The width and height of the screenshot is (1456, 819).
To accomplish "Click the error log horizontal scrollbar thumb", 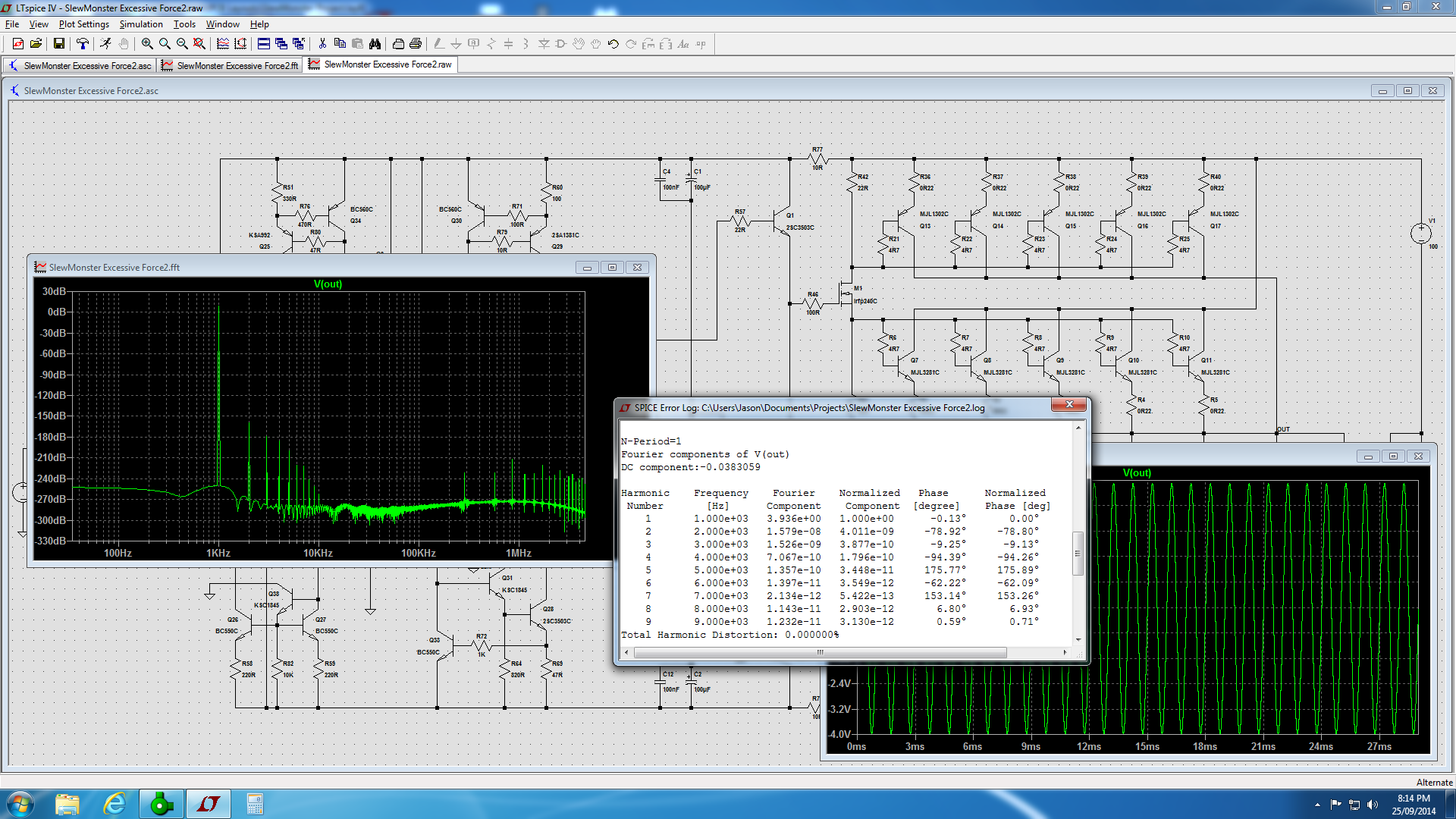I will (x=820, y=652).
